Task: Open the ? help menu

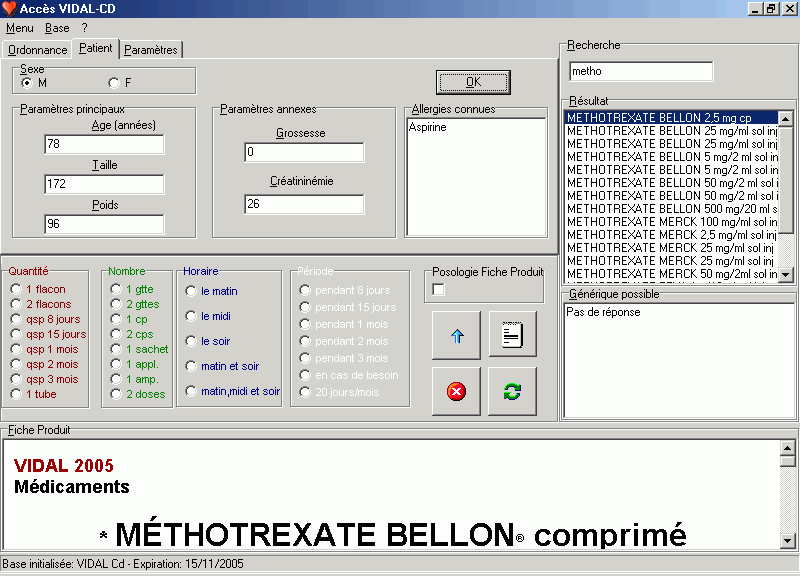Action: pyautogui.click(x=85, y=28)
